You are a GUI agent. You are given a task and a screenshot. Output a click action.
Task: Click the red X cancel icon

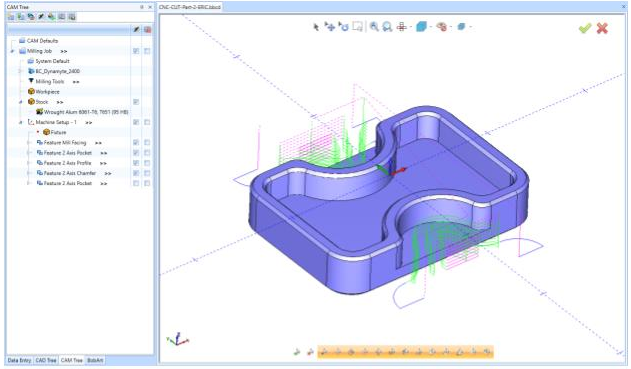(x=602, y=28)
